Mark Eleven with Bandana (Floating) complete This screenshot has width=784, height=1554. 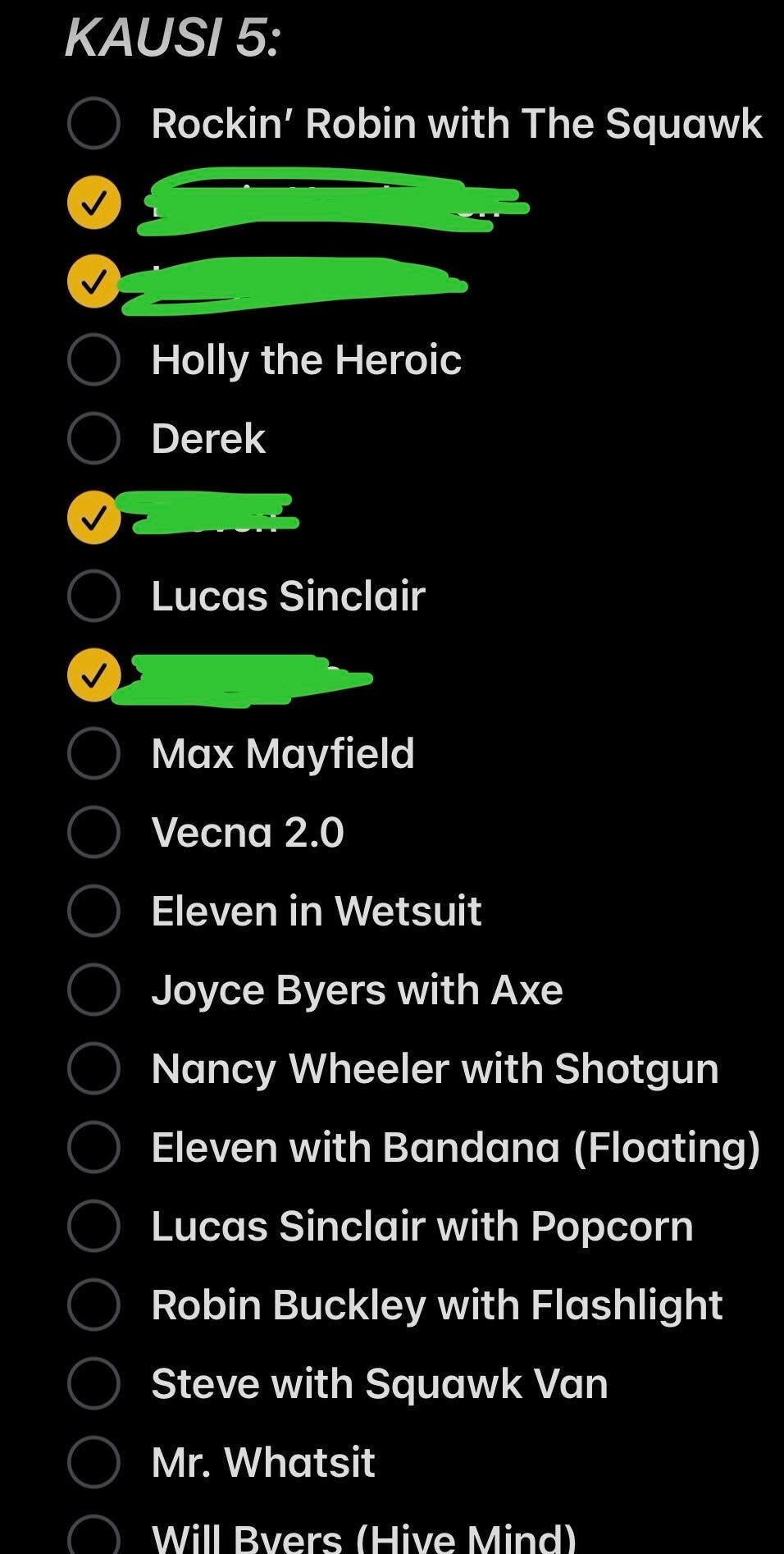pos(93,1147)
